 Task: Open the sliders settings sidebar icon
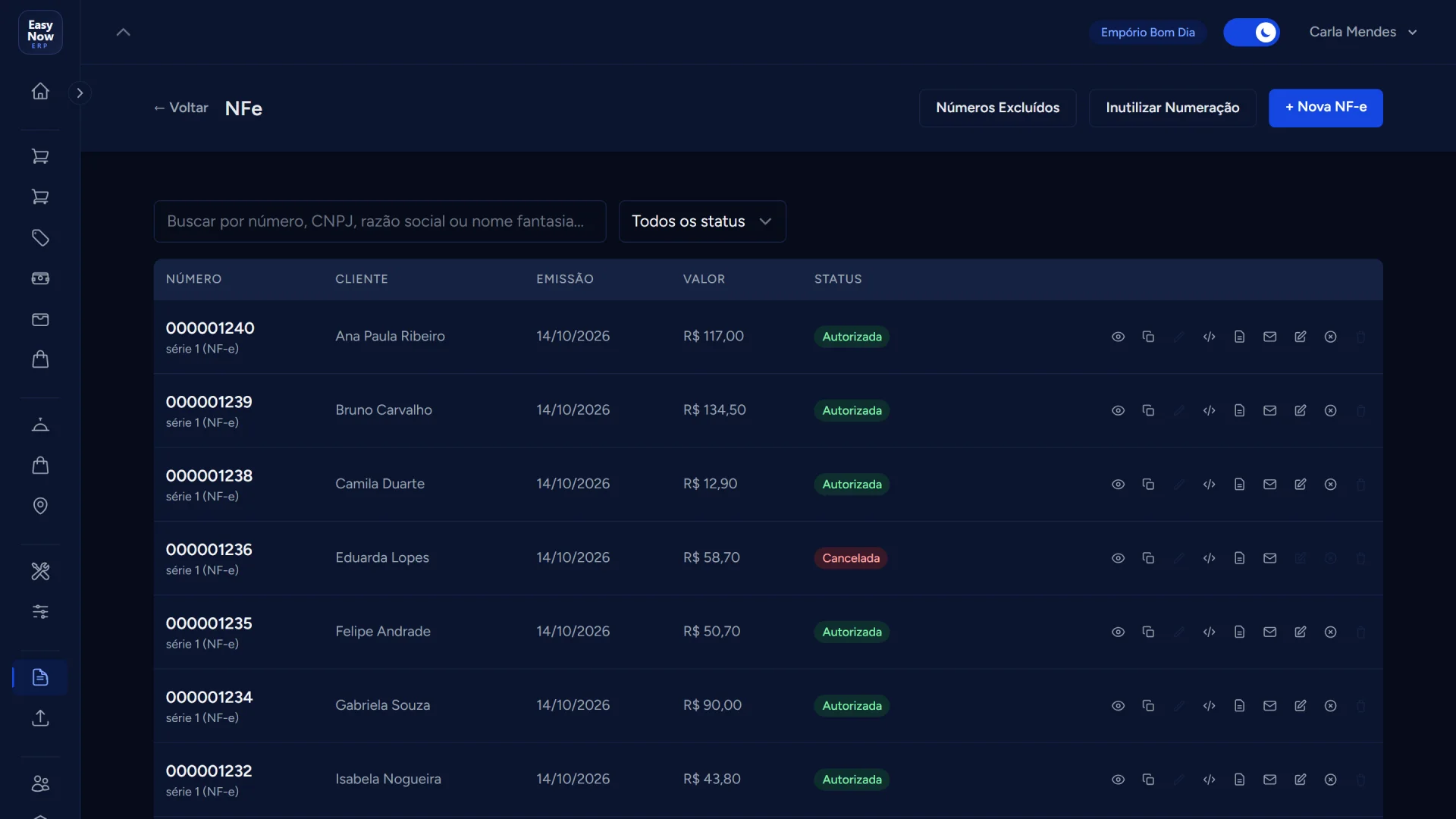[x=40, y=611]
